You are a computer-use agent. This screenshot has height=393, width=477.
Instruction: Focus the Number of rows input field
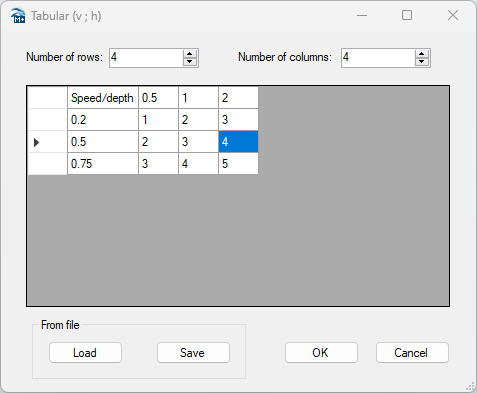(146, 58)
